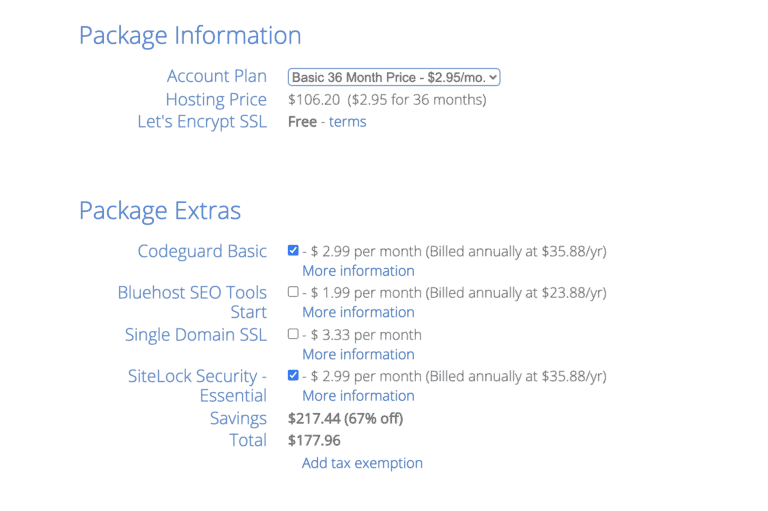Image resolution: width=768 pixels, height=511 pixels.
Task: Show More information for SiteLock Security
Action: click(358, 396)
